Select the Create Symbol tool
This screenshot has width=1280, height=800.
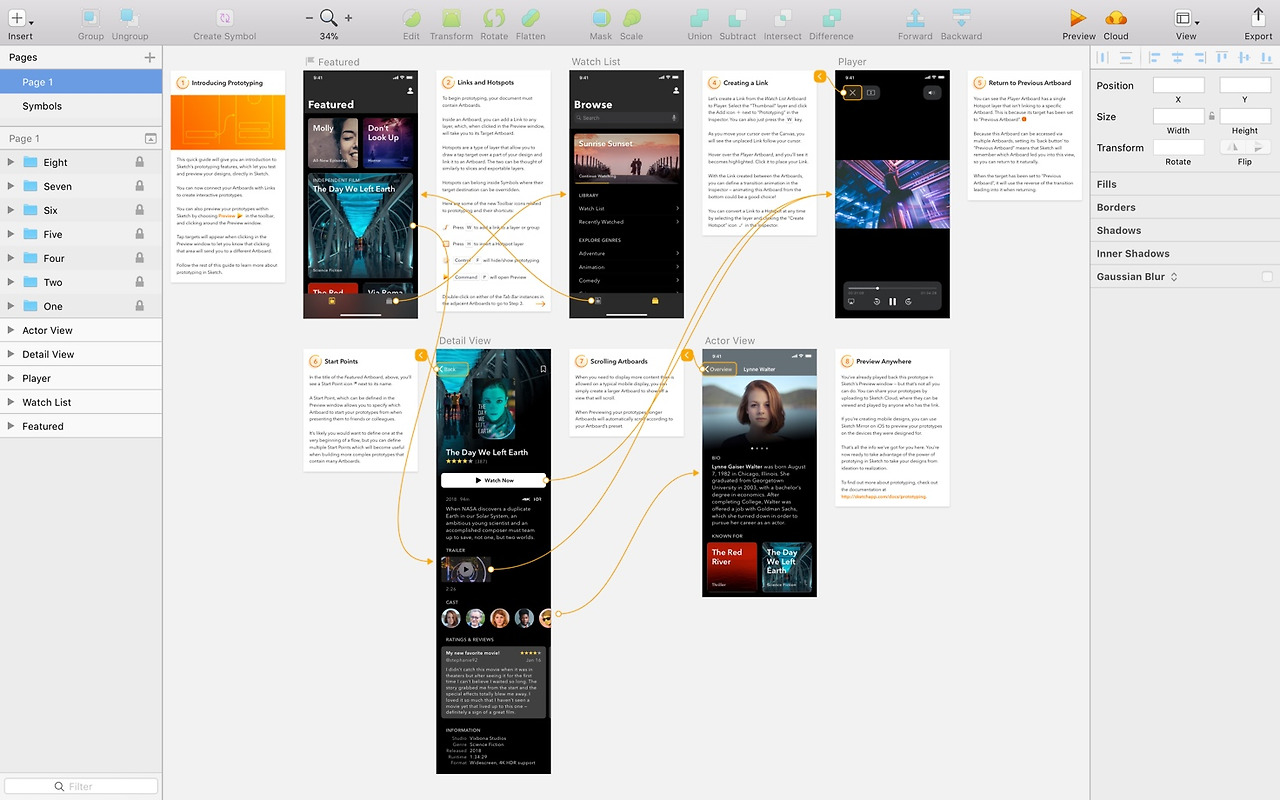[x=222, y=22]
